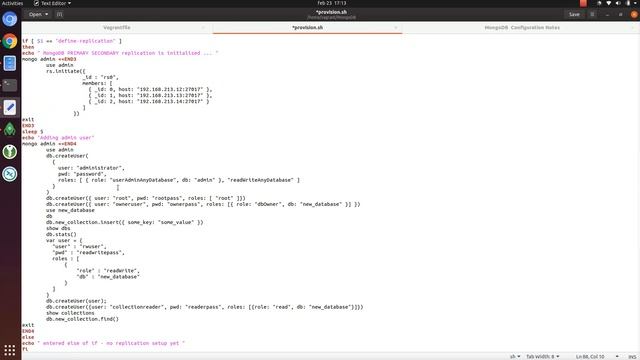Click the userAdminAnyDatabase roles line
640x360 pixels.
[x=179, y=180]
